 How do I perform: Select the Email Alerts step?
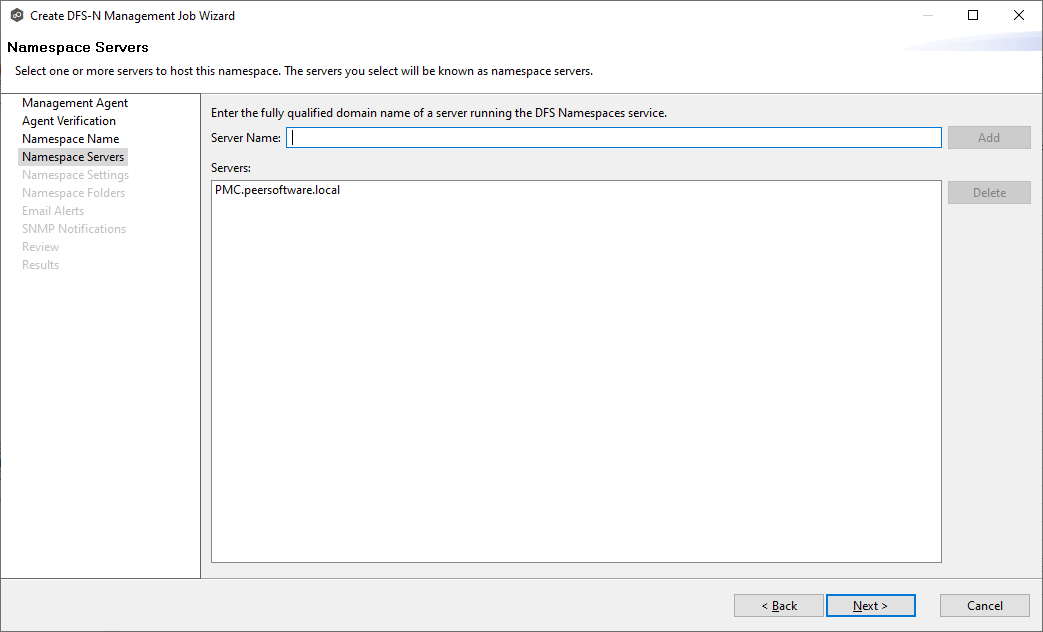point(53,211)
